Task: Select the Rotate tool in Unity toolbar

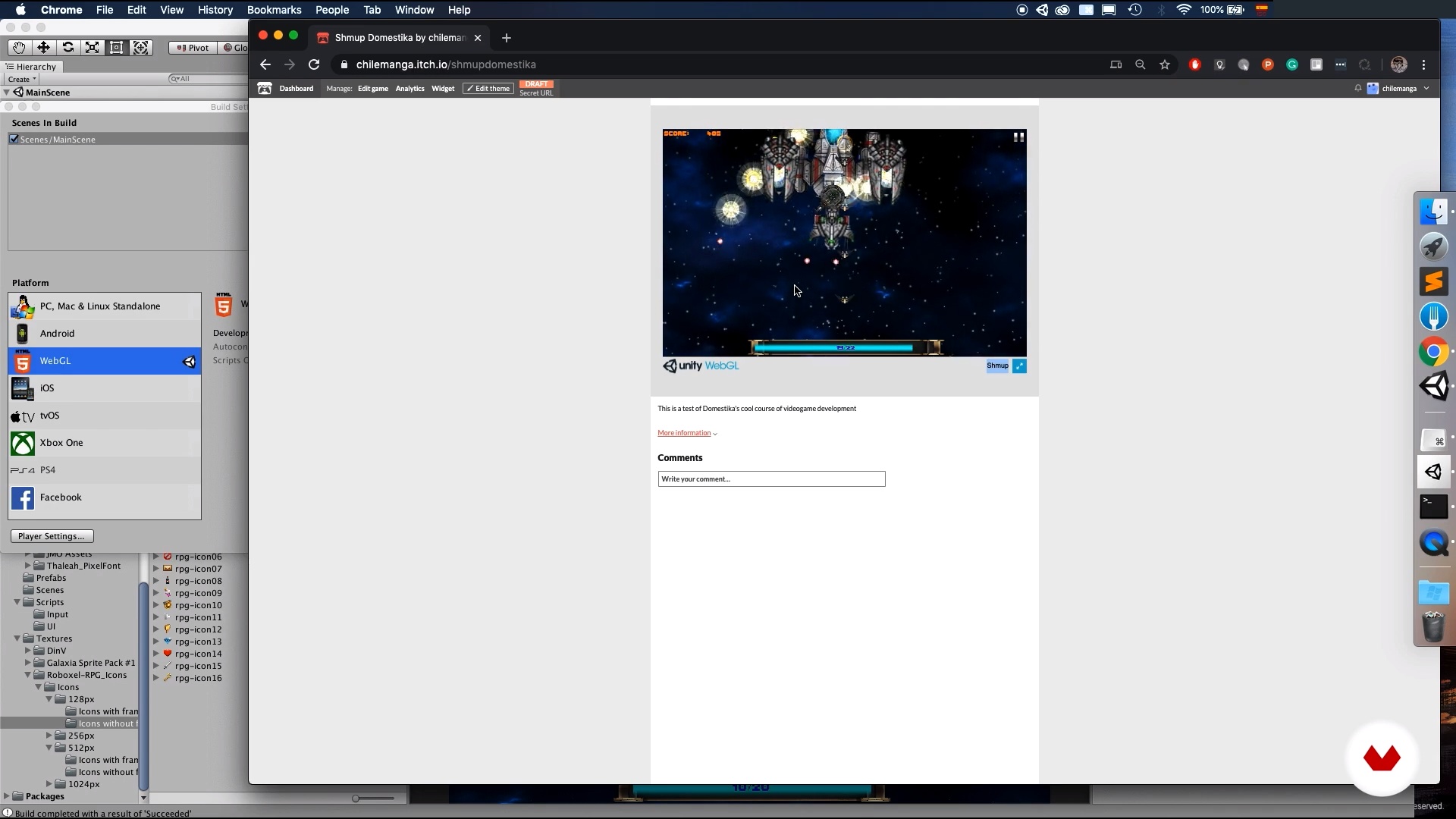Action: click(x=67, y=47)
